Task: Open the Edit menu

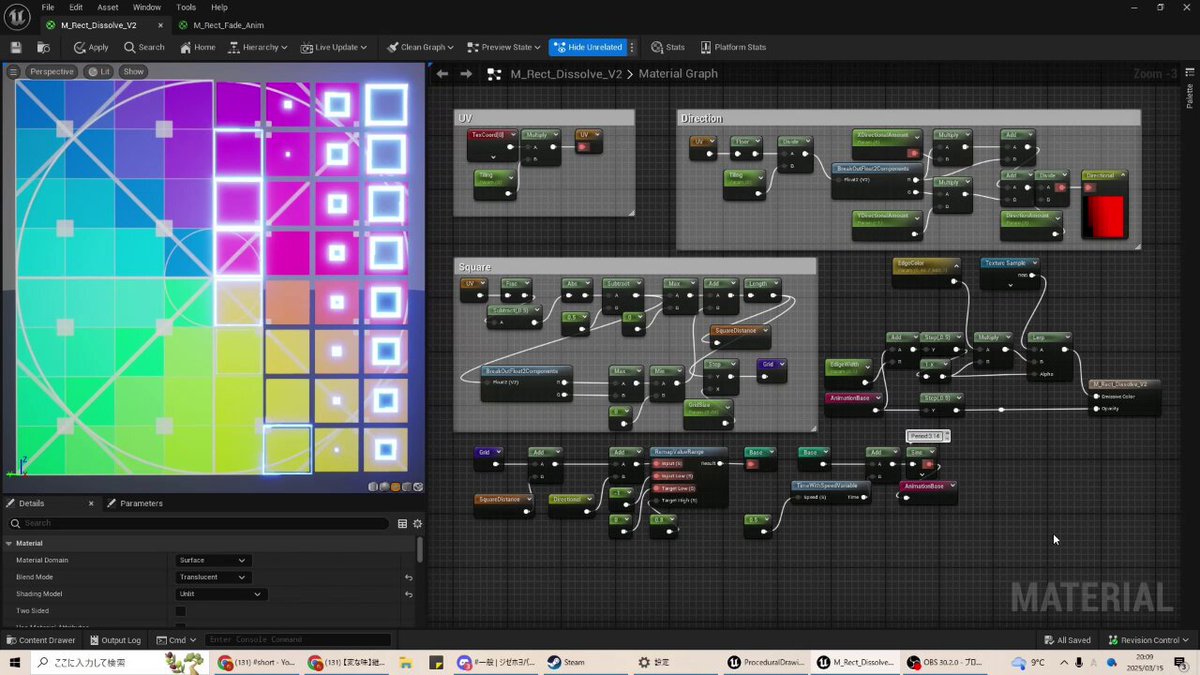Action: [x=76, y=7]
